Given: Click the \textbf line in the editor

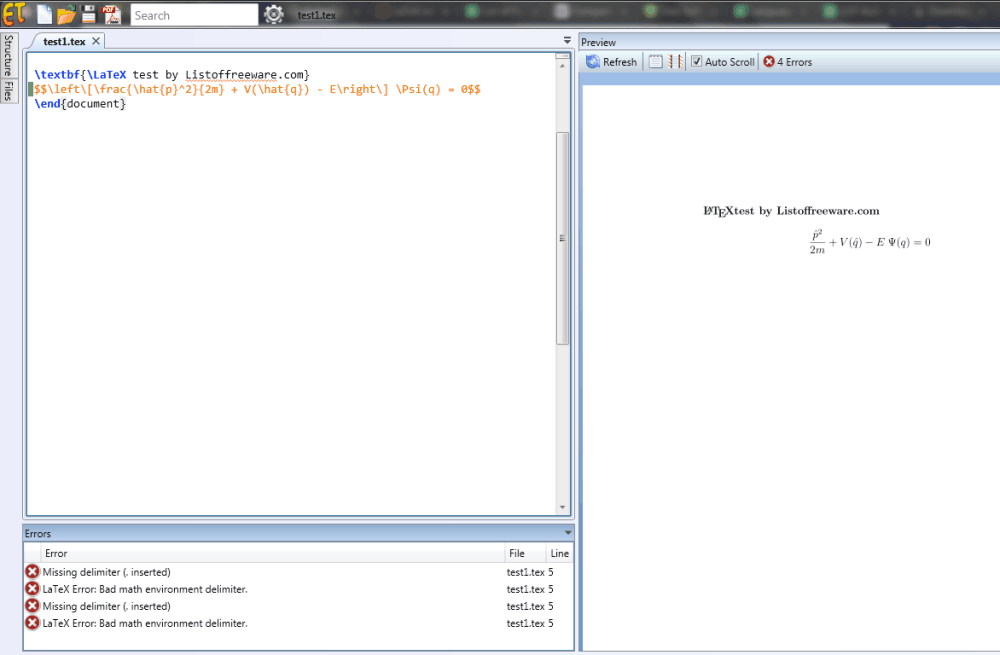Looking at the screenshot, I should [172, 75].
